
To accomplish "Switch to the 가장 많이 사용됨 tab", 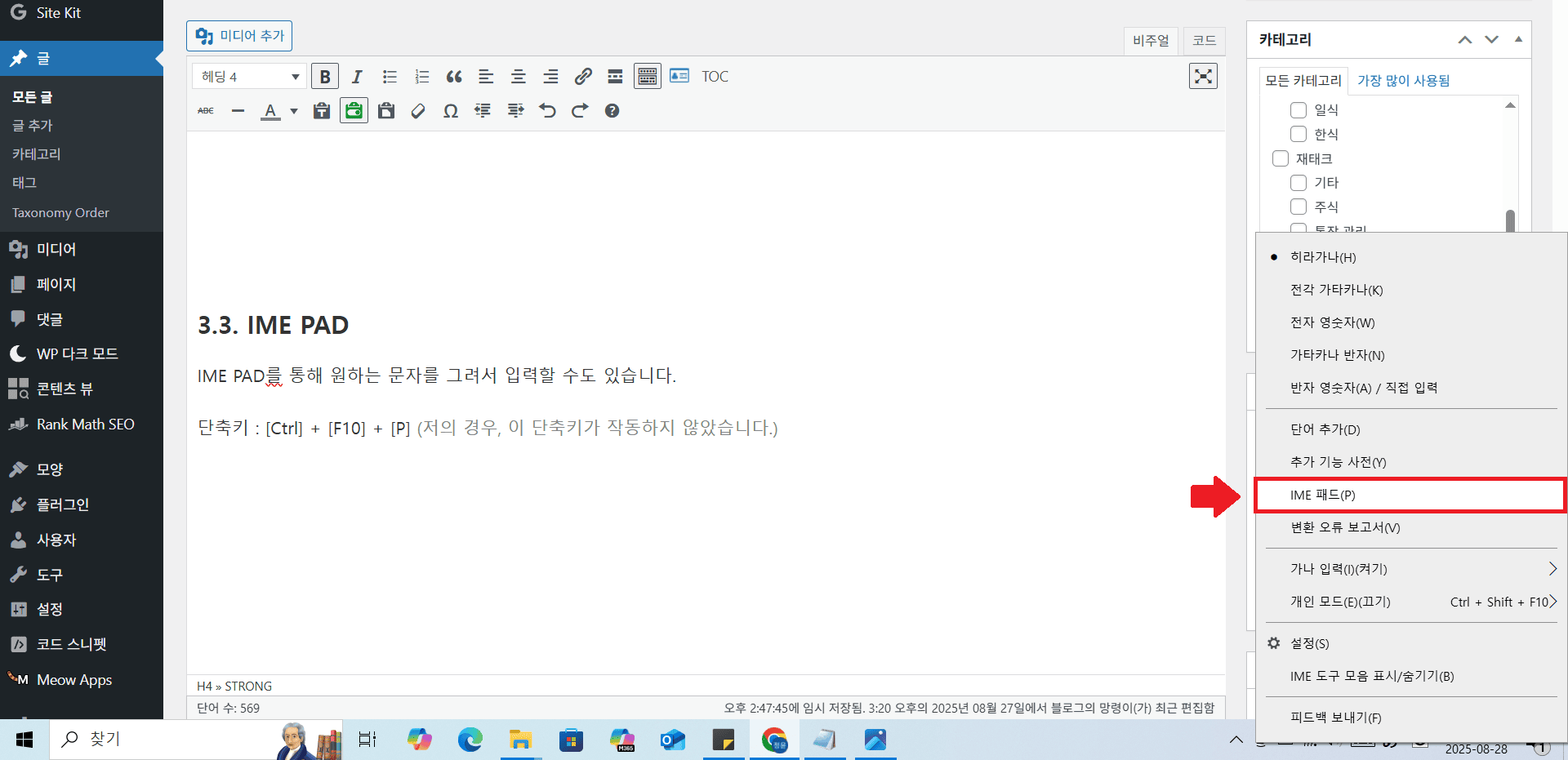I will (1403, 81).
